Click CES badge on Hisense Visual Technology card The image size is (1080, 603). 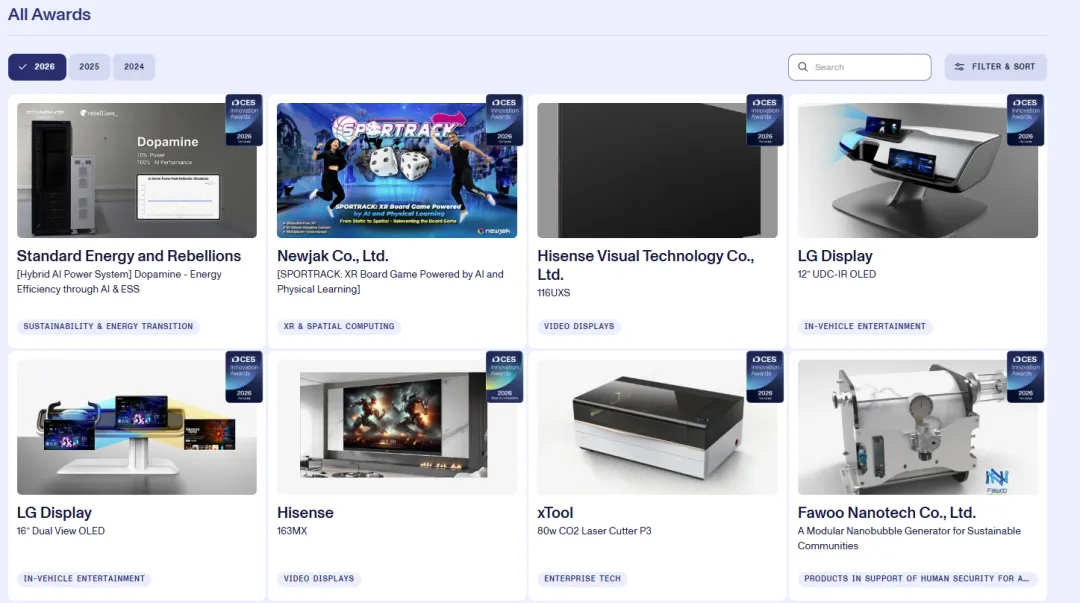(765, 119)
